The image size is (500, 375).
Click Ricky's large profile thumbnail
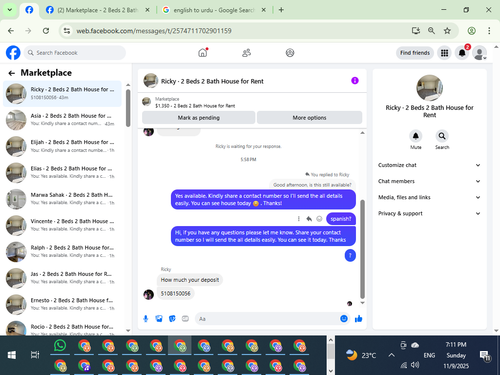(429, 88)
